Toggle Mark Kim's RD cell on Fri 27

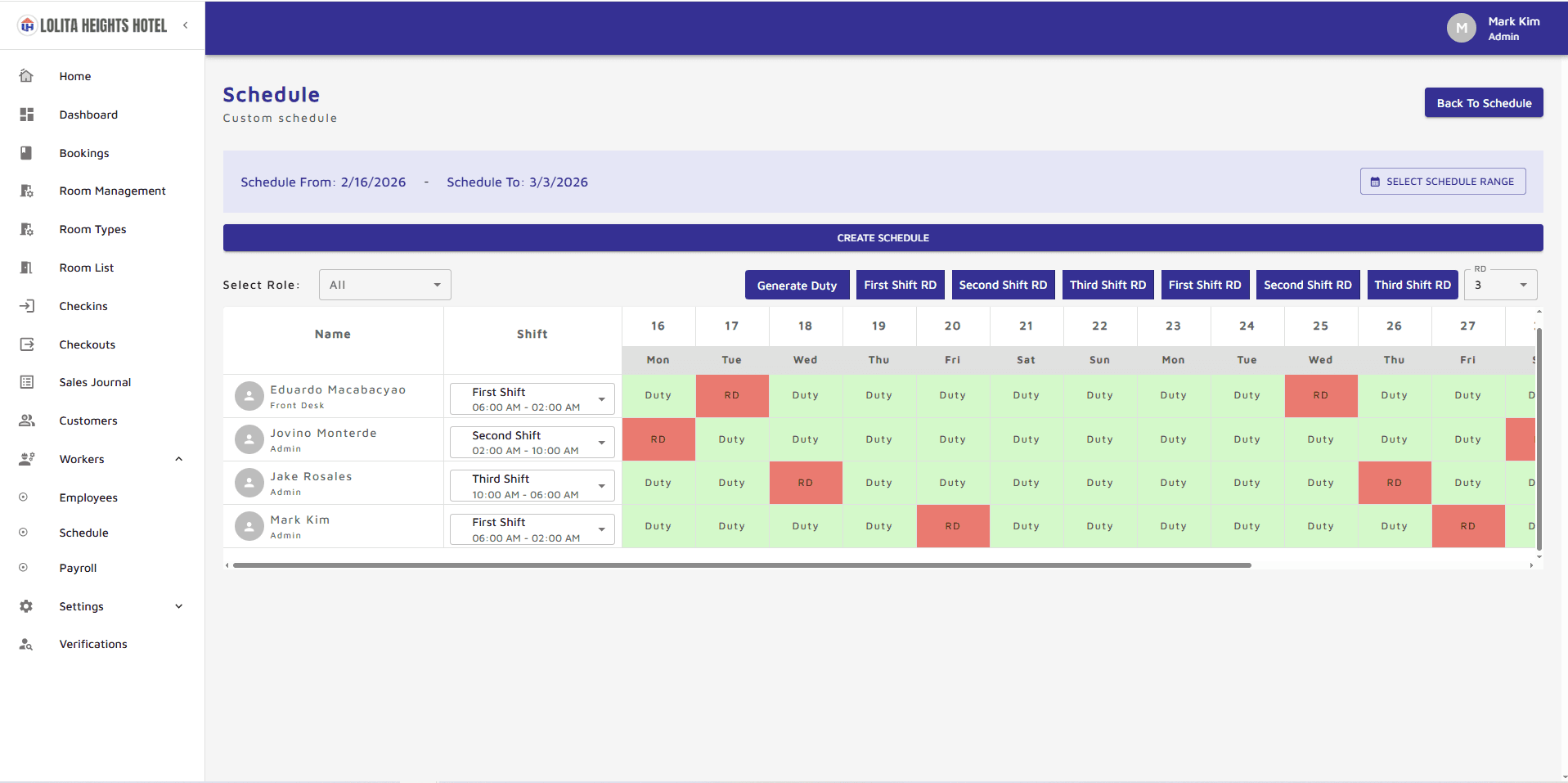tap(1468, 526)
